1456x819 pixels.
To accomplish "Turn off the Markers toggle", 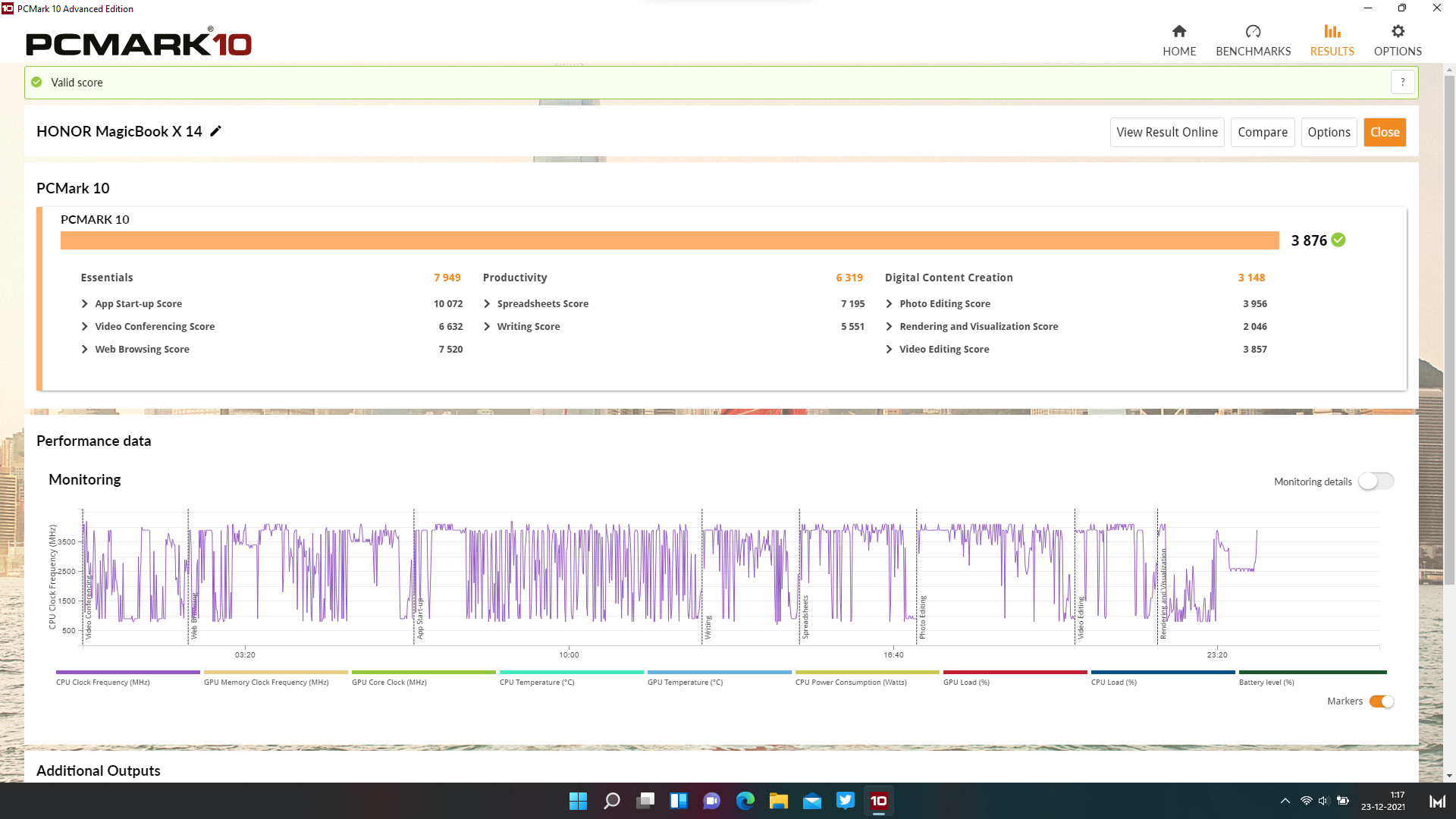I will point(1381,701).
